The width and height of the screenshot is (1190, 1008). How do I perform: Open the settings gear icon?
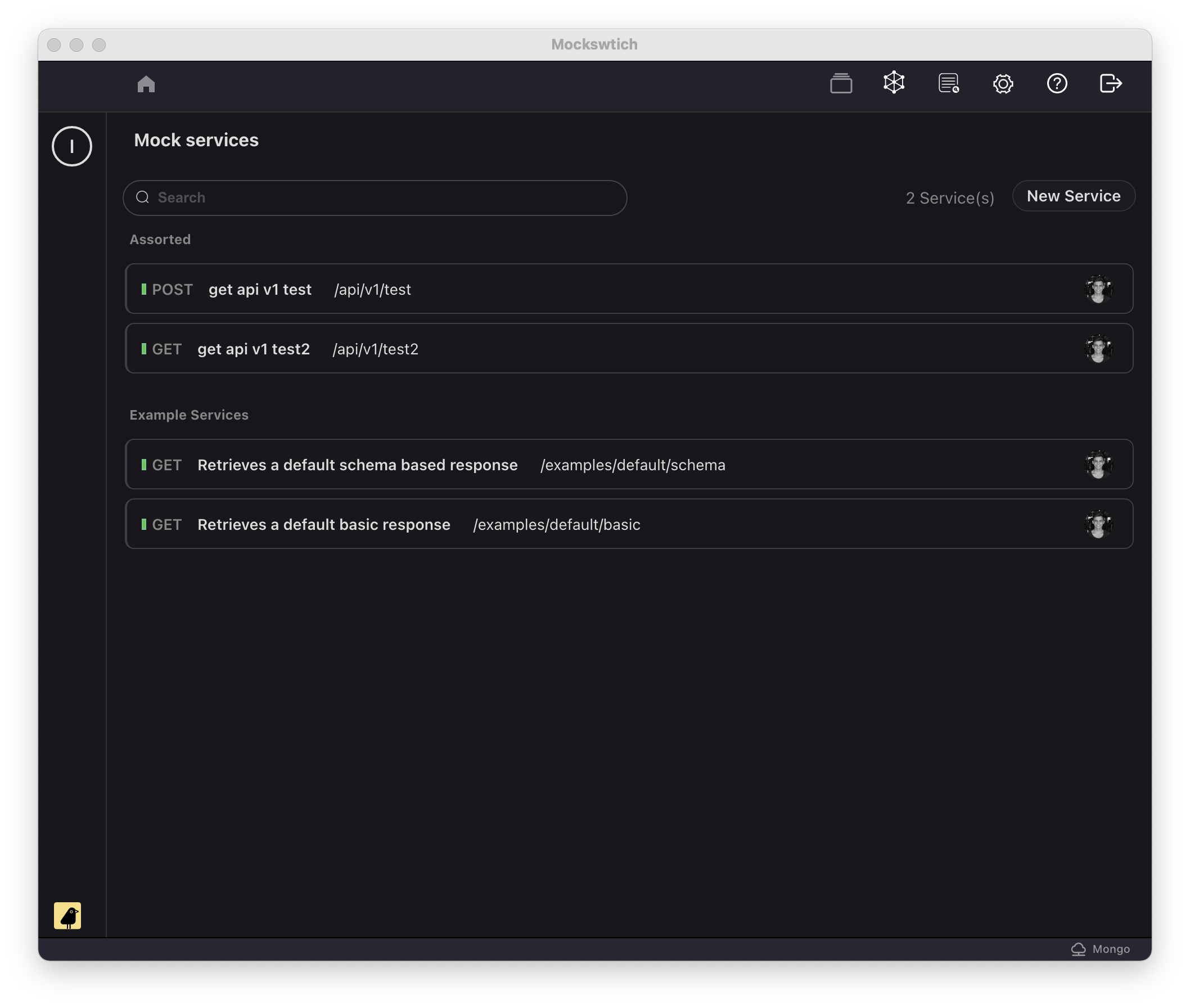1003,84
